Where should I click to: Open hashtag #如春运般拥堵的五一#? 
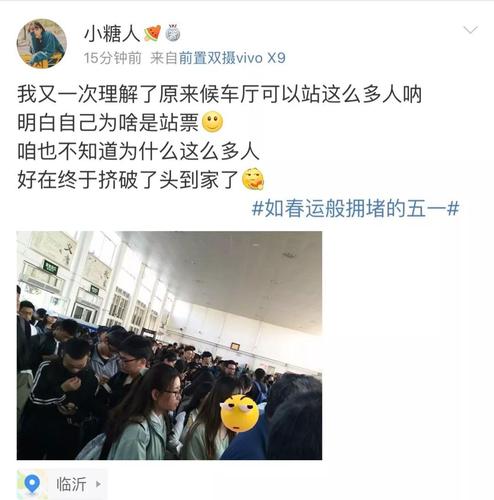point(355,209)
